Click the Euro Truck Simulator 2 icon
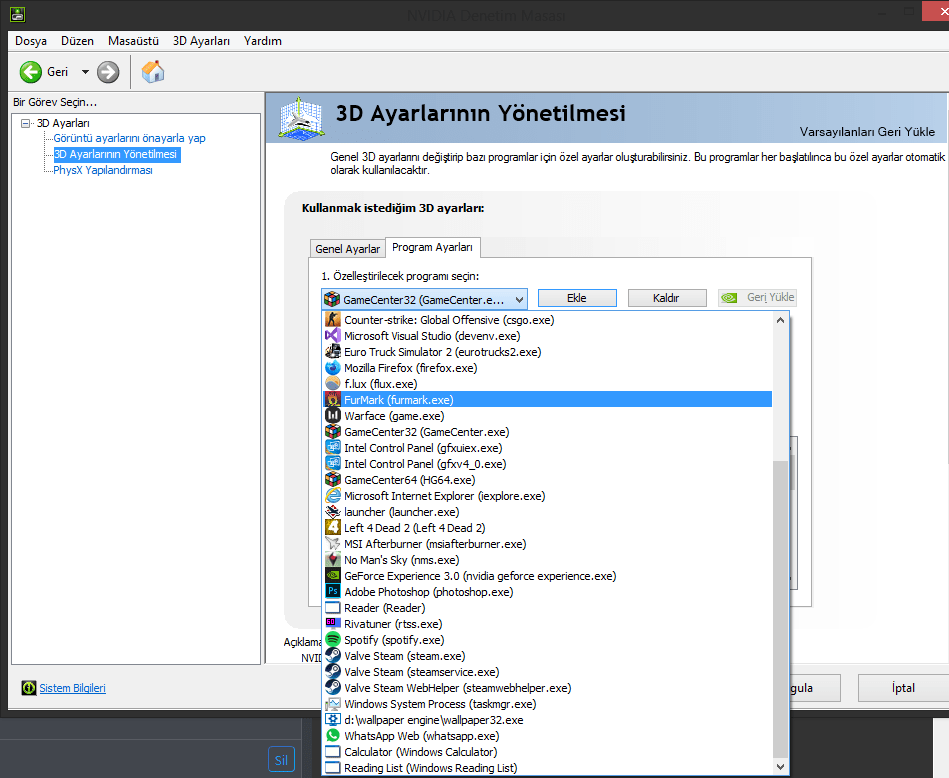 [332, 352]
